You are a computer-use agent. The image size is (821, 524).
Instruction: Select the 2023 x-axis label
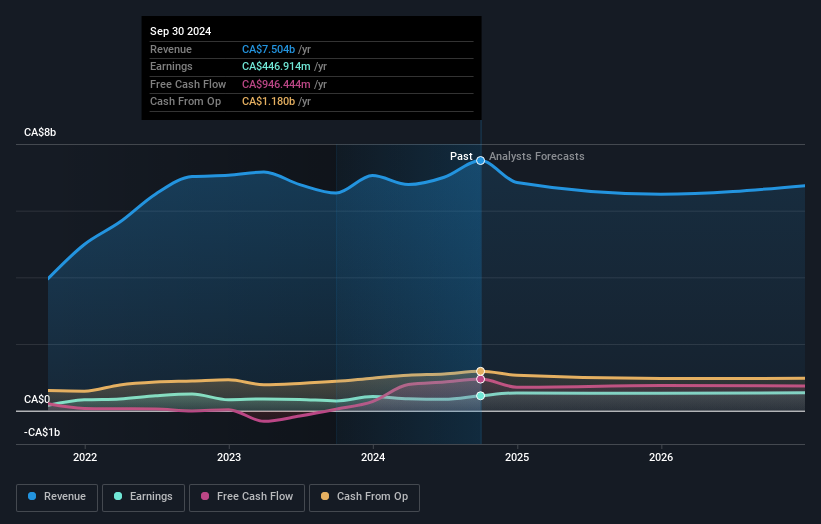tap(229, 457)
